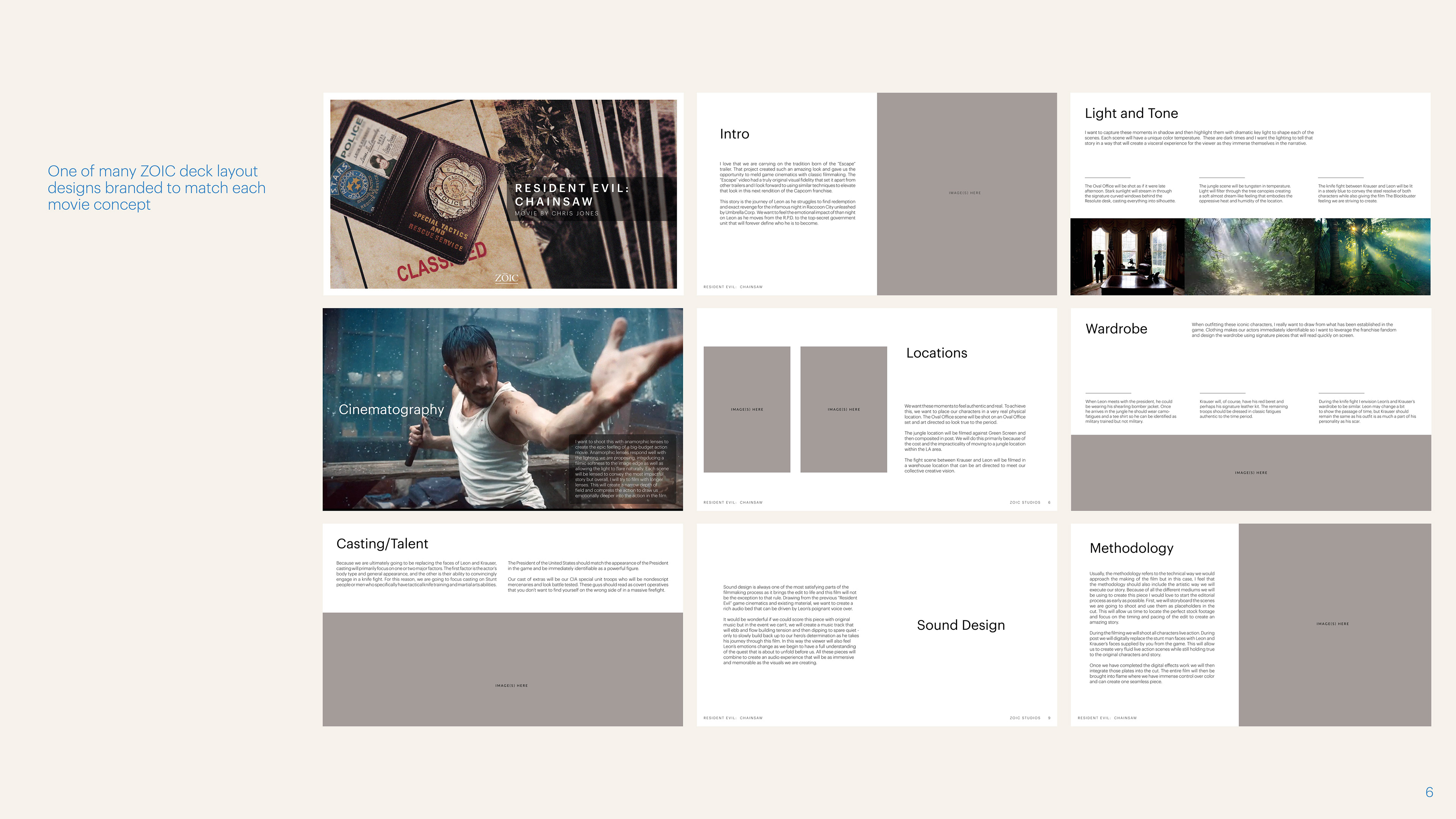Click the Intro slide image placeholder
1456x819 pixels.
coord(966,194)
